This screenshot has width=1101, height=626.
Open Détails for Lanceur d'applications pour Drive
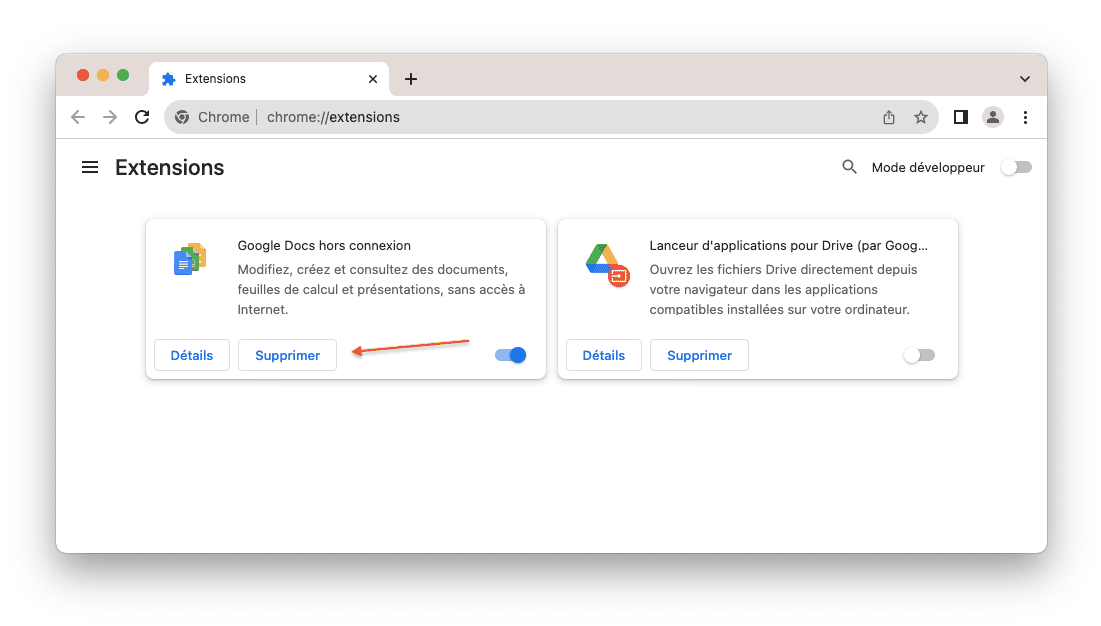click(604, 355)
